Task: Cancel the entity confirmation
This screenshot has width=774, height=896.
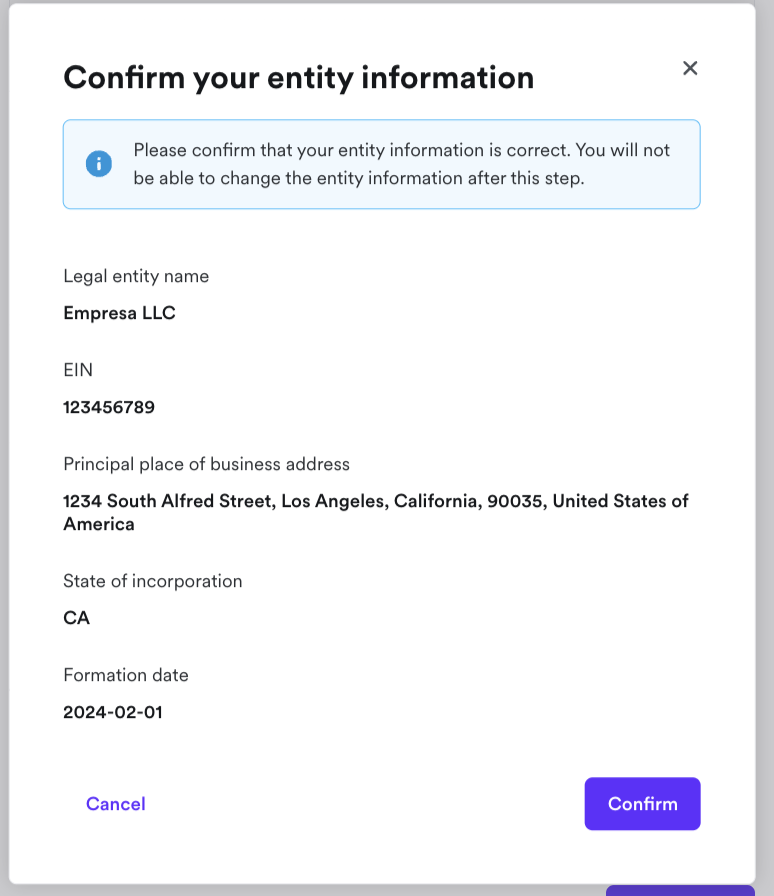Action: [116, 804]
